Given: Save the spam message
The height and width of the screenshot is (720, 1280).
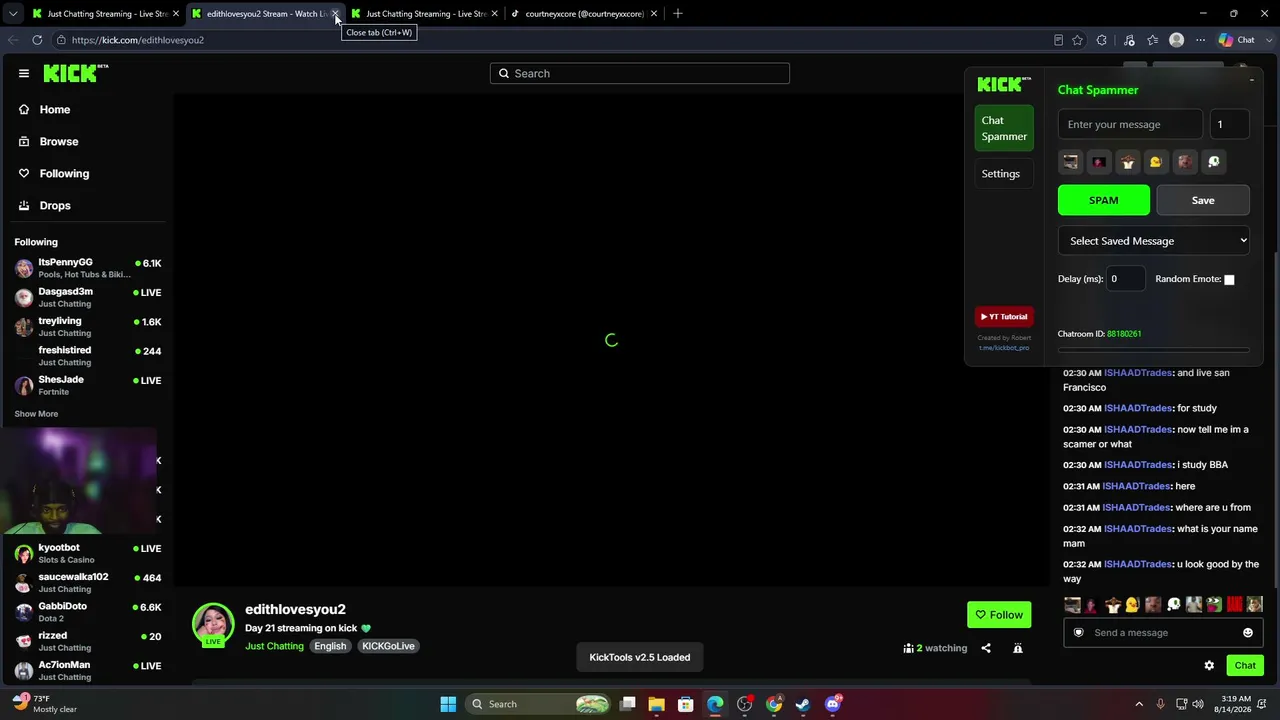Looking at the screenshot, I should pos(1203,200).
